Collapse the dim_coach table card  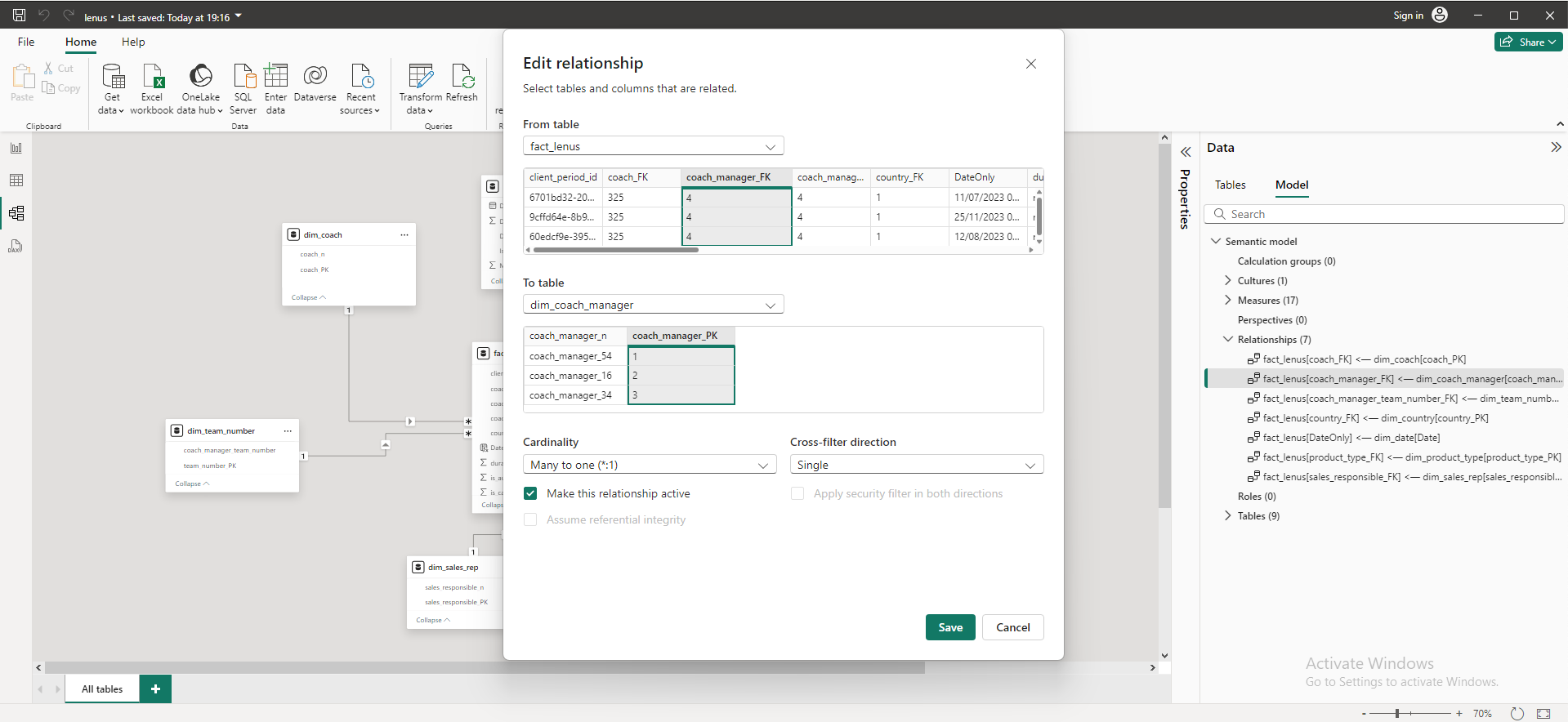(308, 297)
